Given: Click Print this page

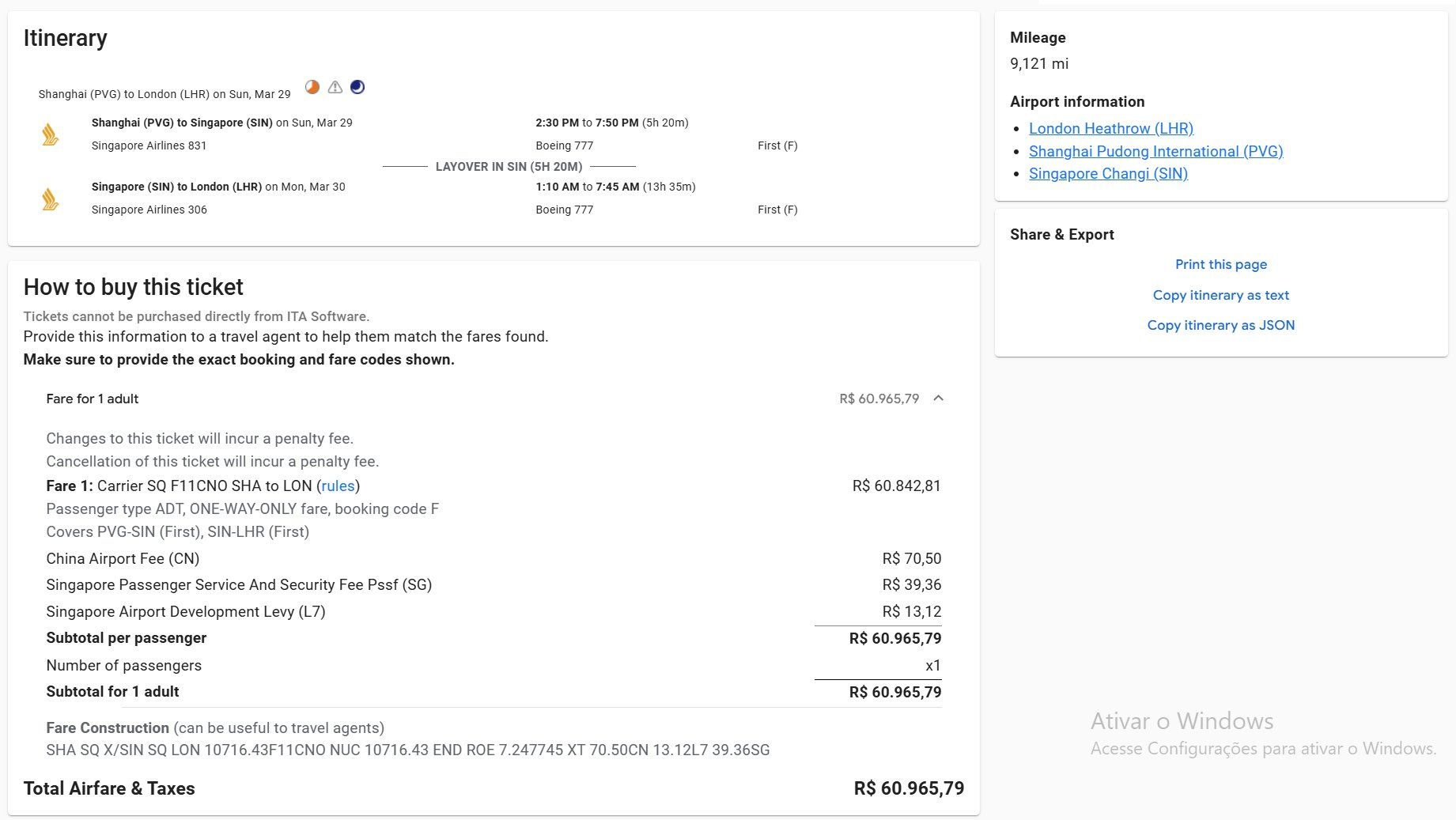Looking at the screenshot, I should click(x=1220, y=264).
